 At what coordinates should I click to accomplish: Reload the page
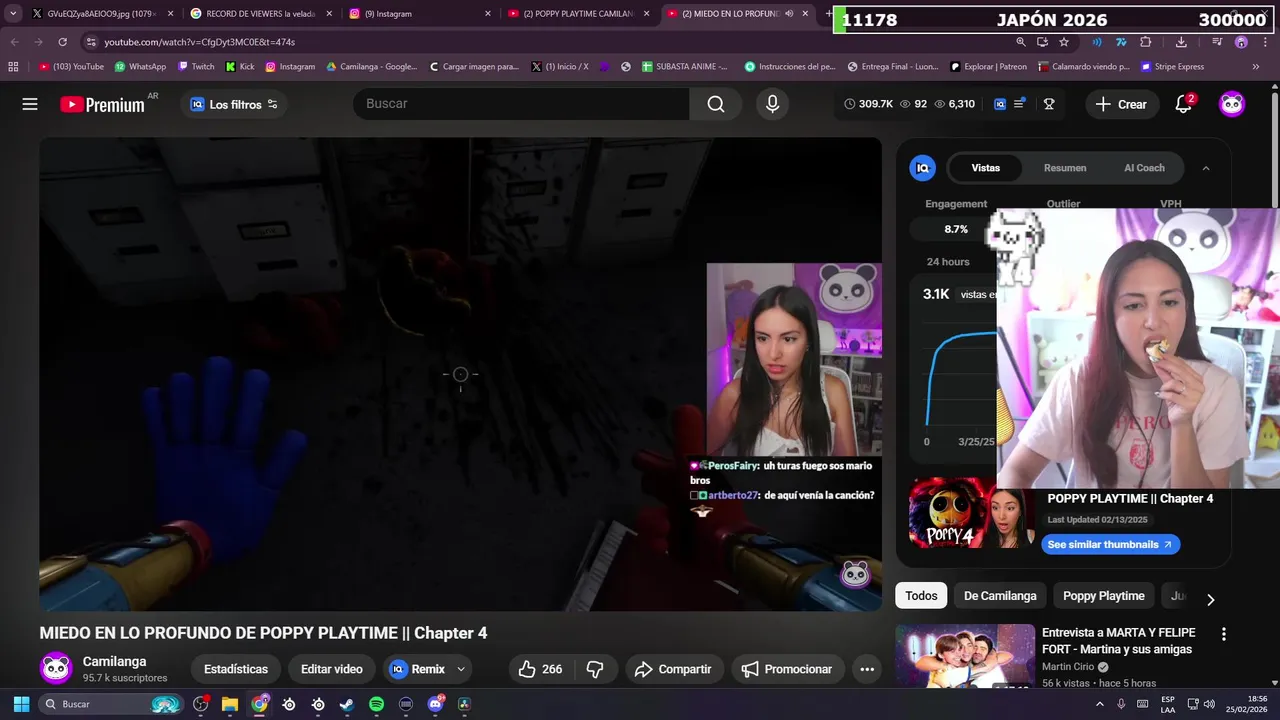point(62,42)
